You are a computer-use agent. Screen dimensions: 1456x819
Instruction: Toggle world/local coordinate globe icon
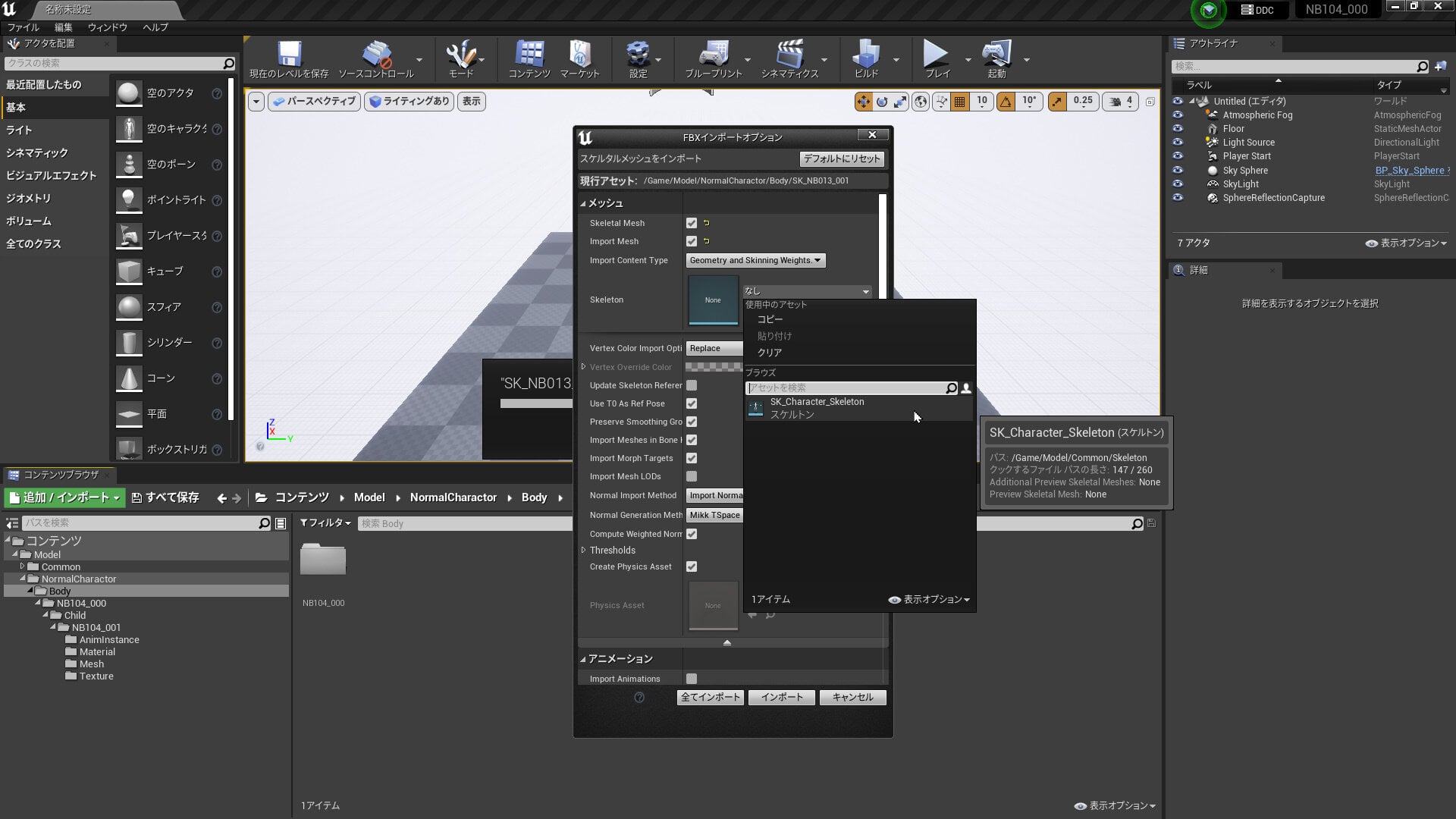[921, 102]
